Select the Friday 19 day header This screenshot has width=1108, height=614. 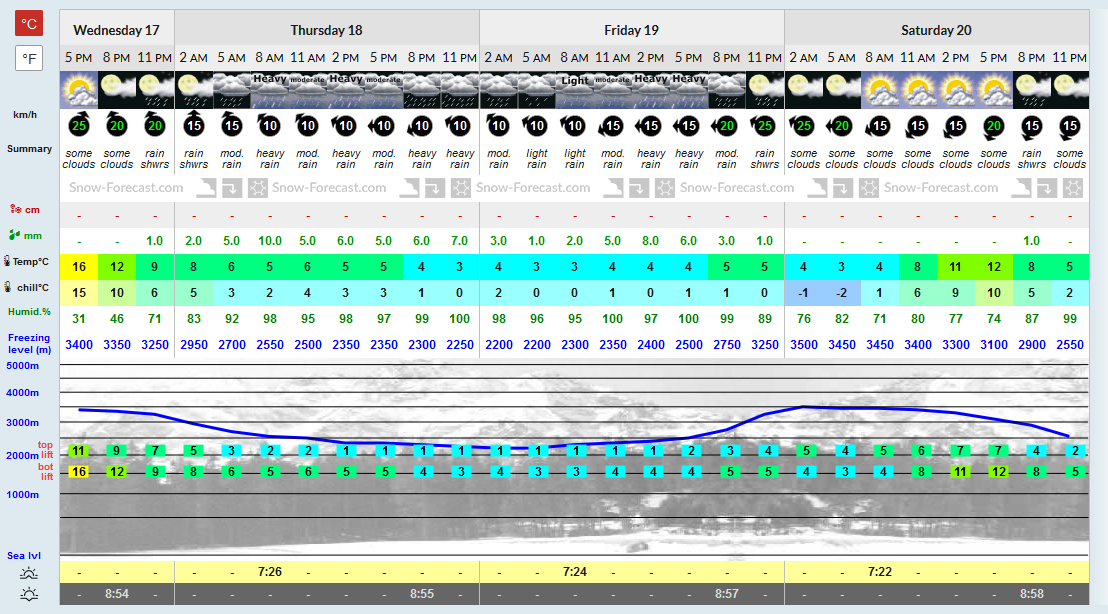(x=631, y=30)
